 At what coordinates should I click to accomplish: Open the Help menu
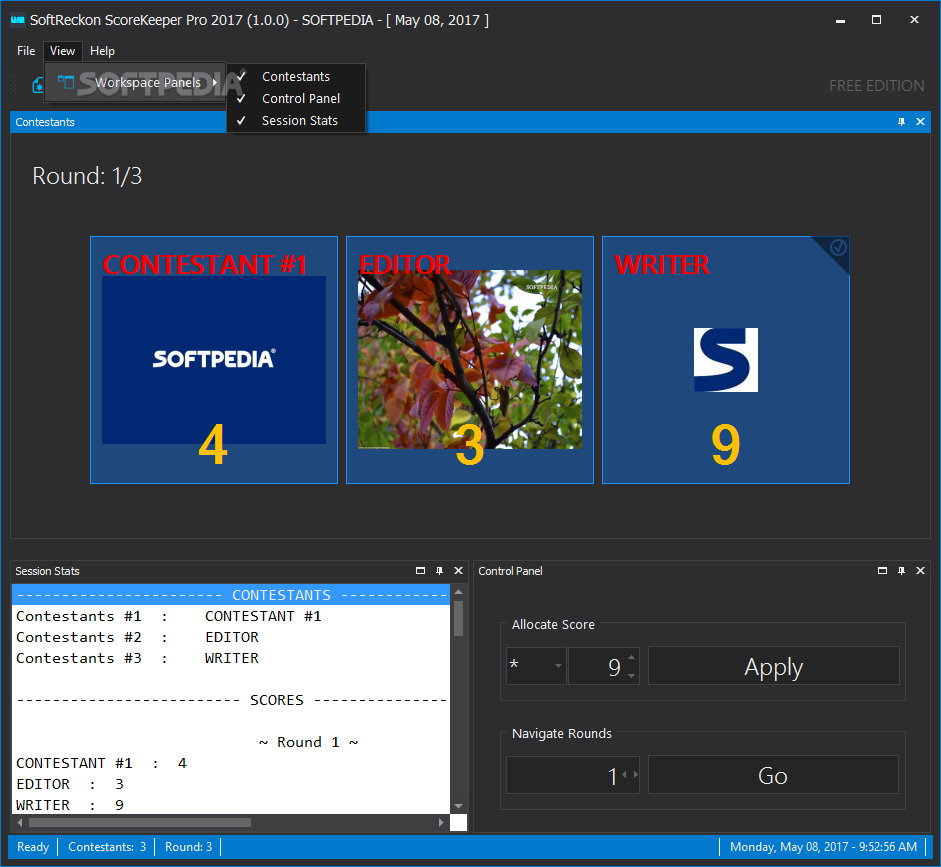point(102,51)
